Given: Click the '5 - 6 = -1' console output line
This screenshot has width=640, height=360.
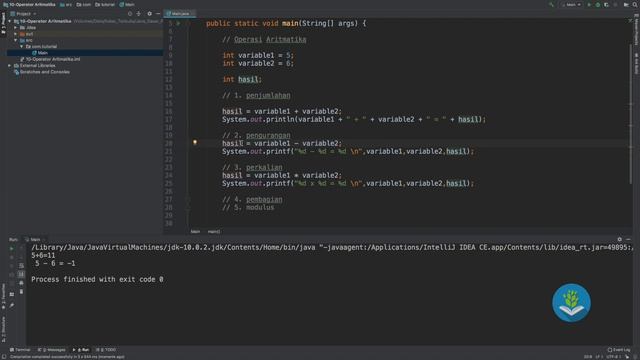Looking at the screenshot, I should pos(55,264).
